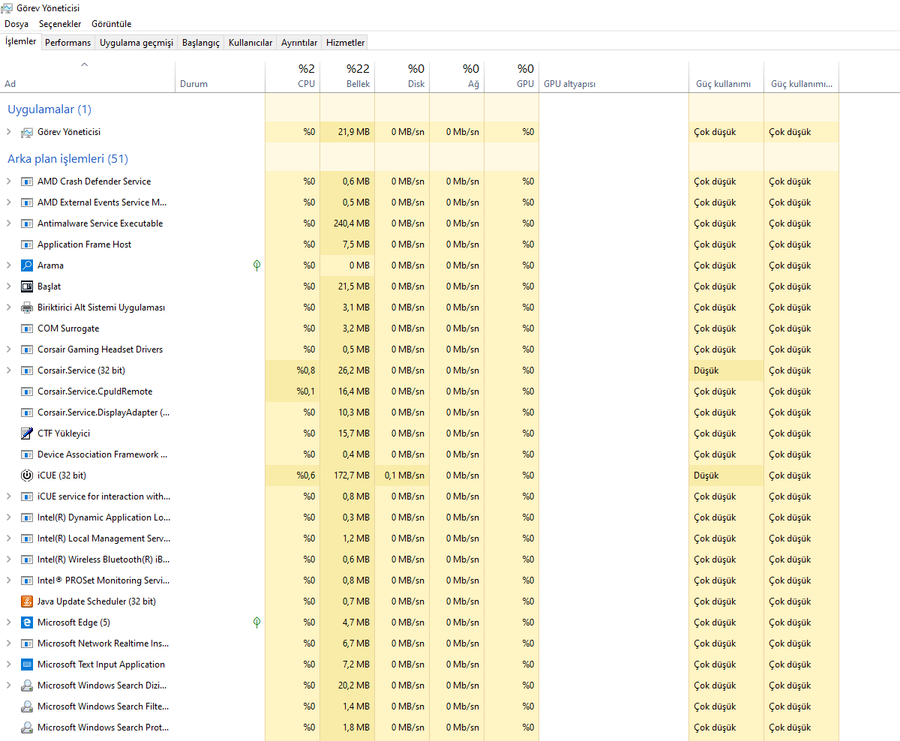This screenshot has width=900, height=741.
Task: Click the Microsoft Edge icon
Action: pos(26,622)
